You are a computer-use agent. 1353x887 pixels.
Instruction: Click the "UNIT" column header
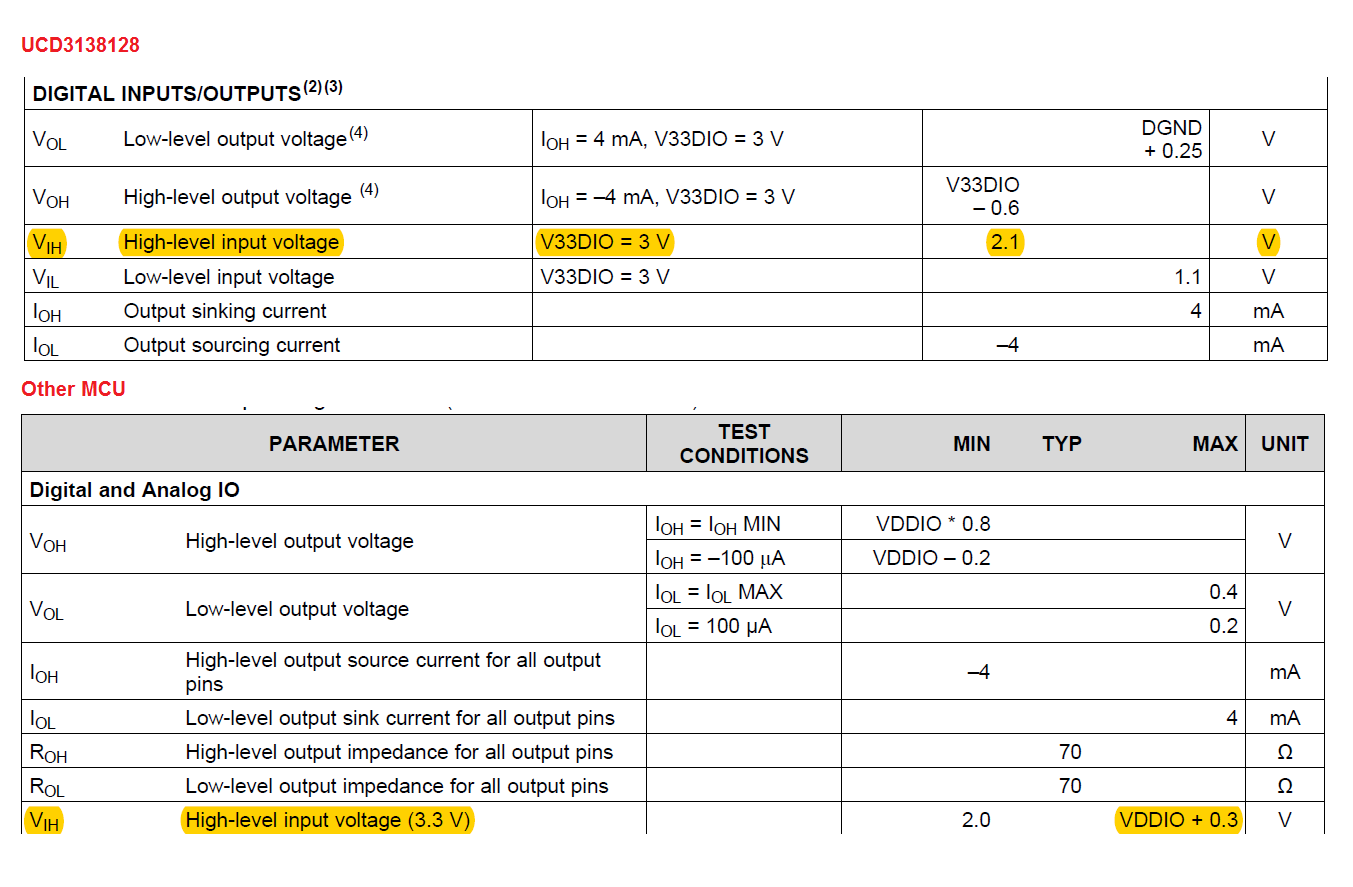[x=1285, y=444]
